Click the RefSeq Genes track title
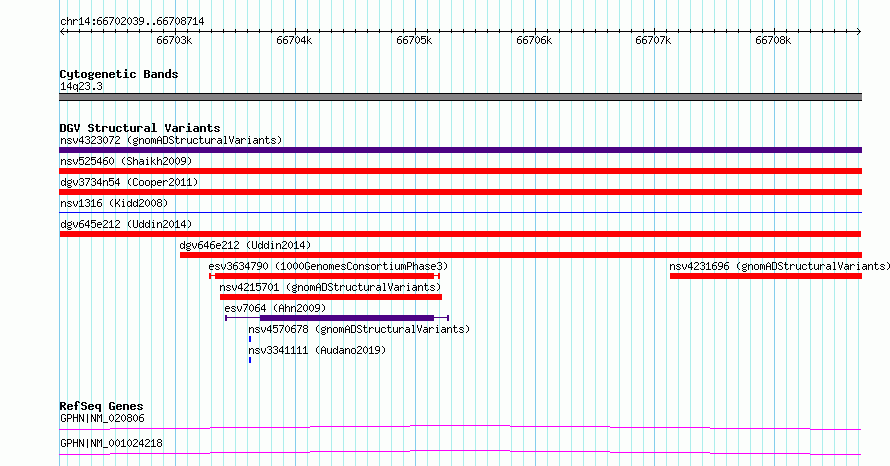 pos(101,406)
